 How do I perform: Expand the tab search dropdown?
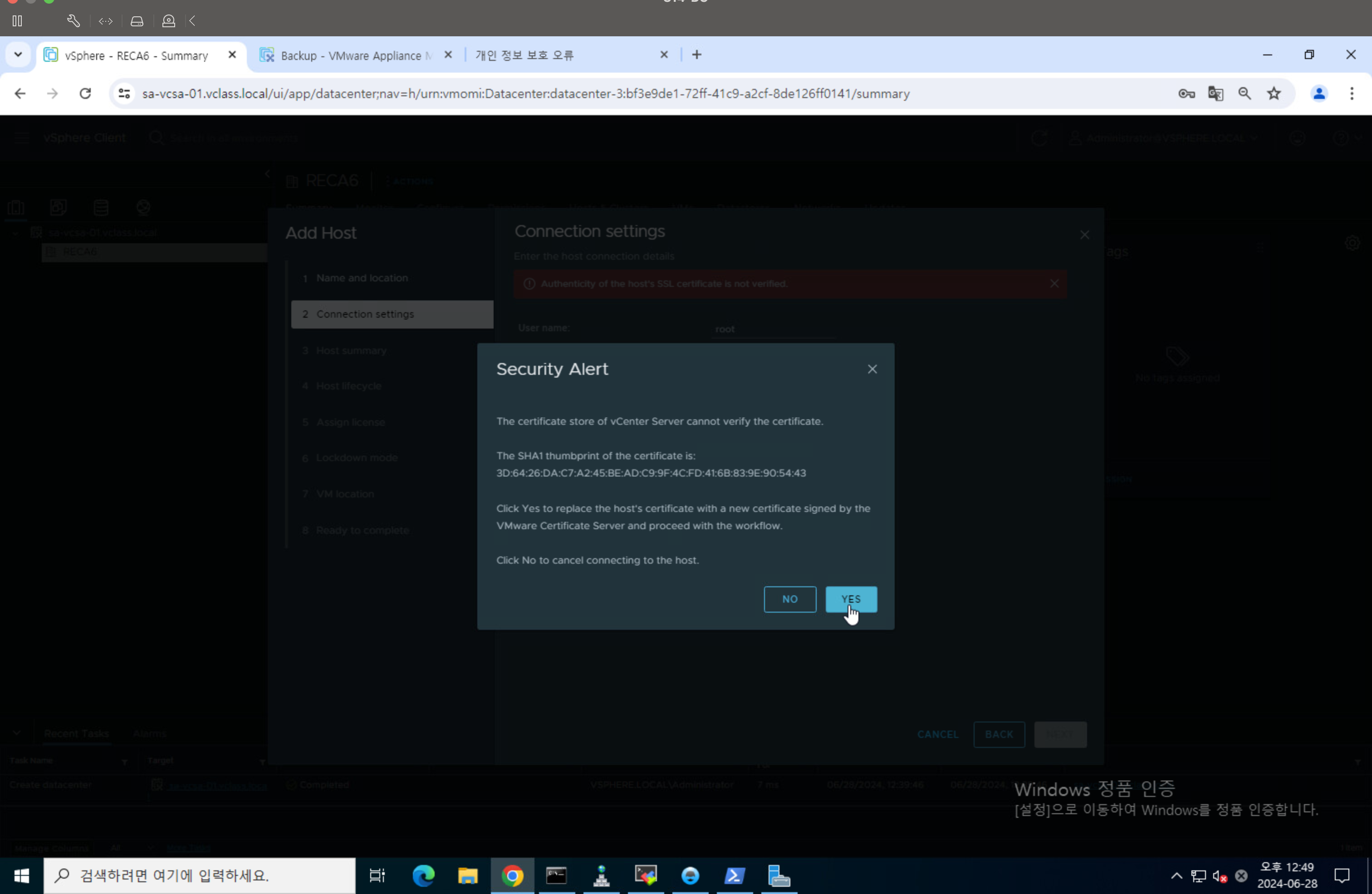(18, 55)
